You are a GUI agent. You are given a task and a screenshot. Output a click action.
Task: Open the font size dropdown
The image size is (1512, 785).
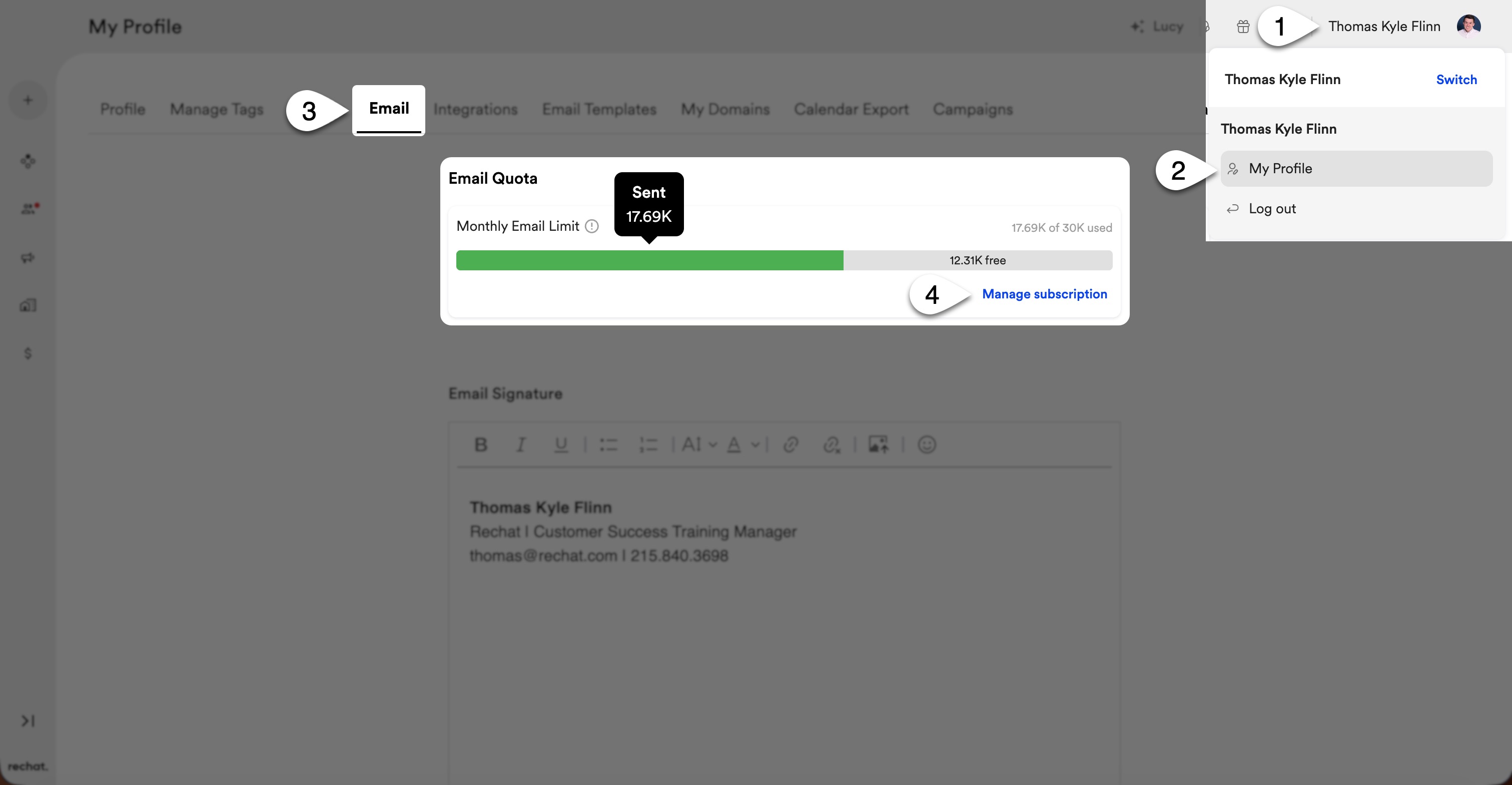(698, 445)
